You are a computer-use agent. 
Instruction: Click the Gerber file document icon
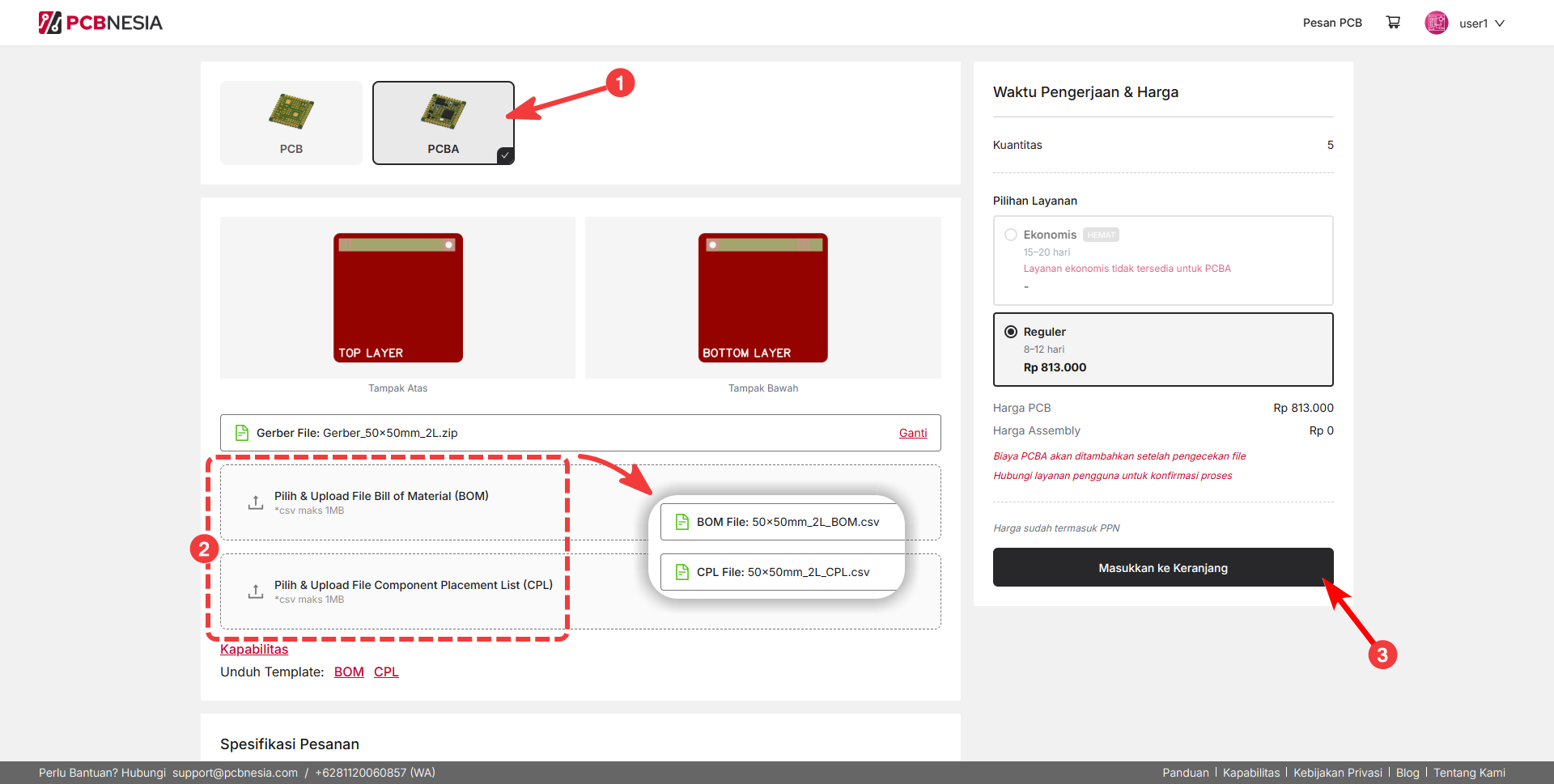click(241, 433)
